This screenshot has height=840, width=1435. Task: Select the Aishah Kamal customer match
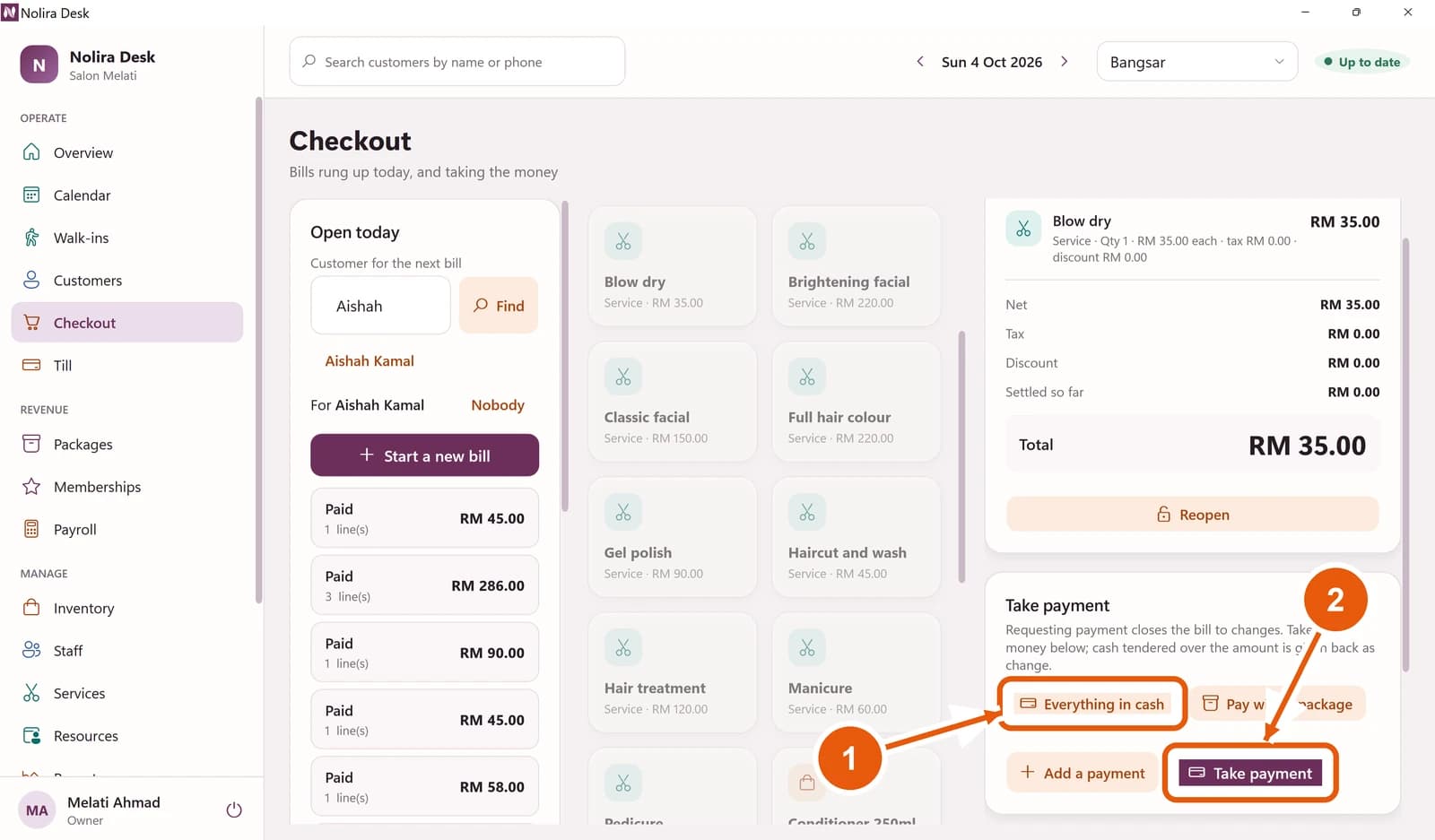point(370,361)
